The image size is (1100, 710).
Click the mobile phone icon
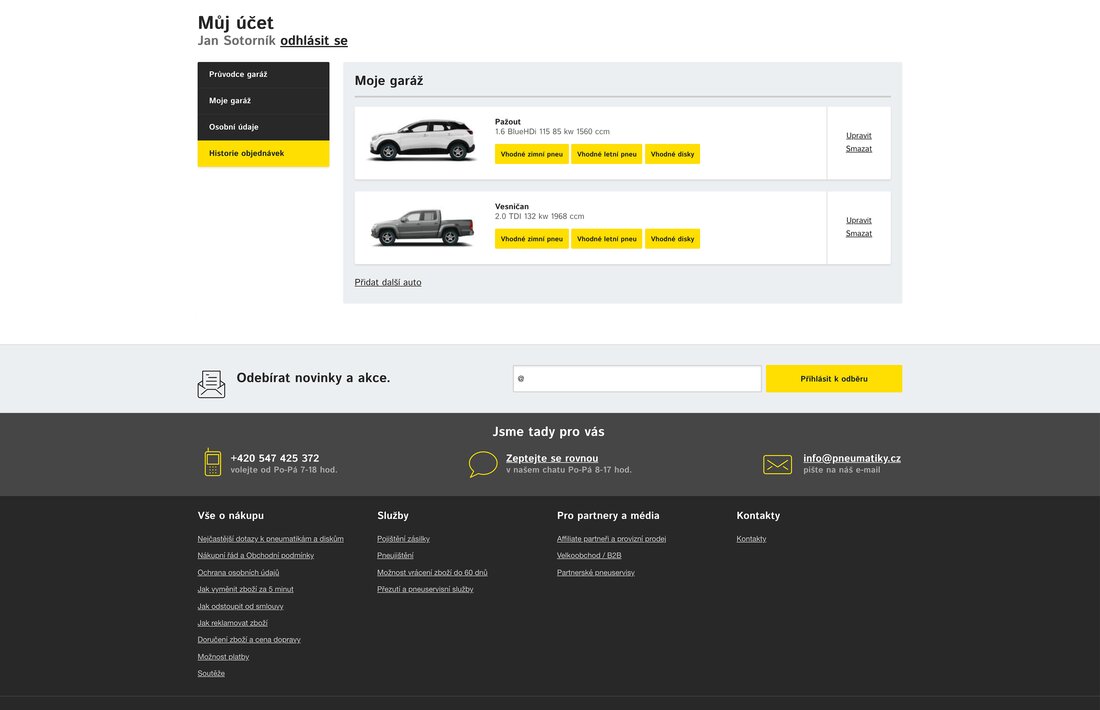(x=212, y=463)
